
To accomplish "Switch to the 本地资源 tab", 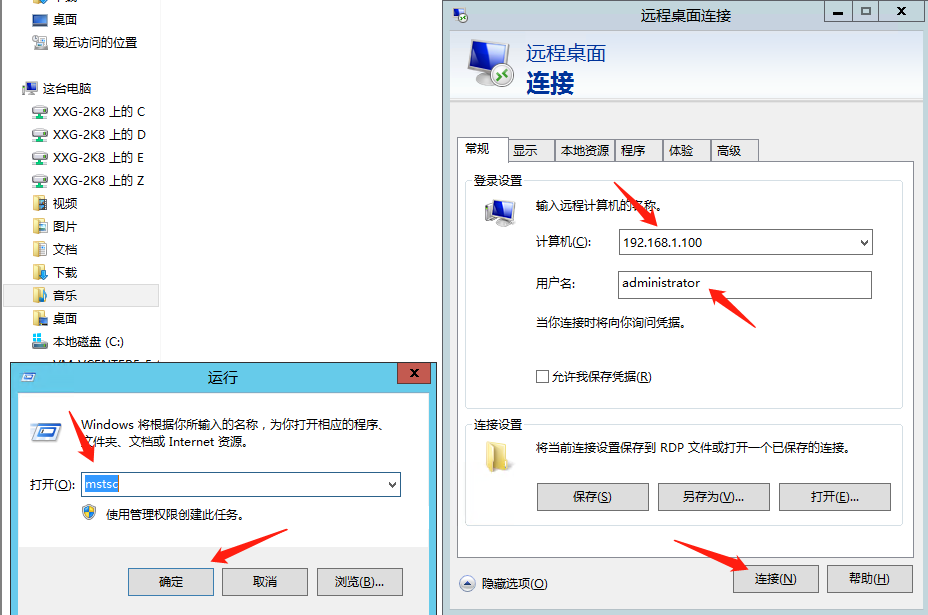I will pos(585,151).
